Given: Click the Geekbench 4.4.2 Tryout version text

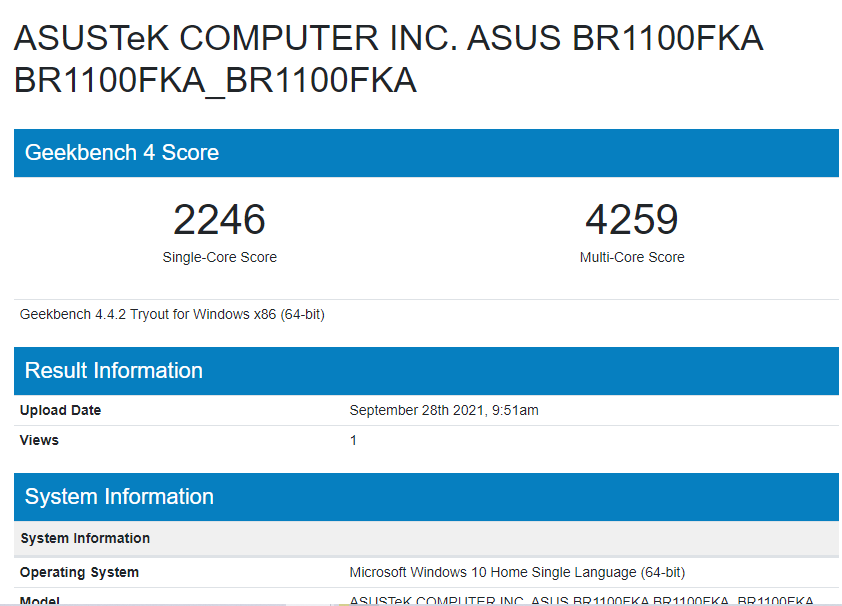Looking at the screenshot, I should (172, 314).
